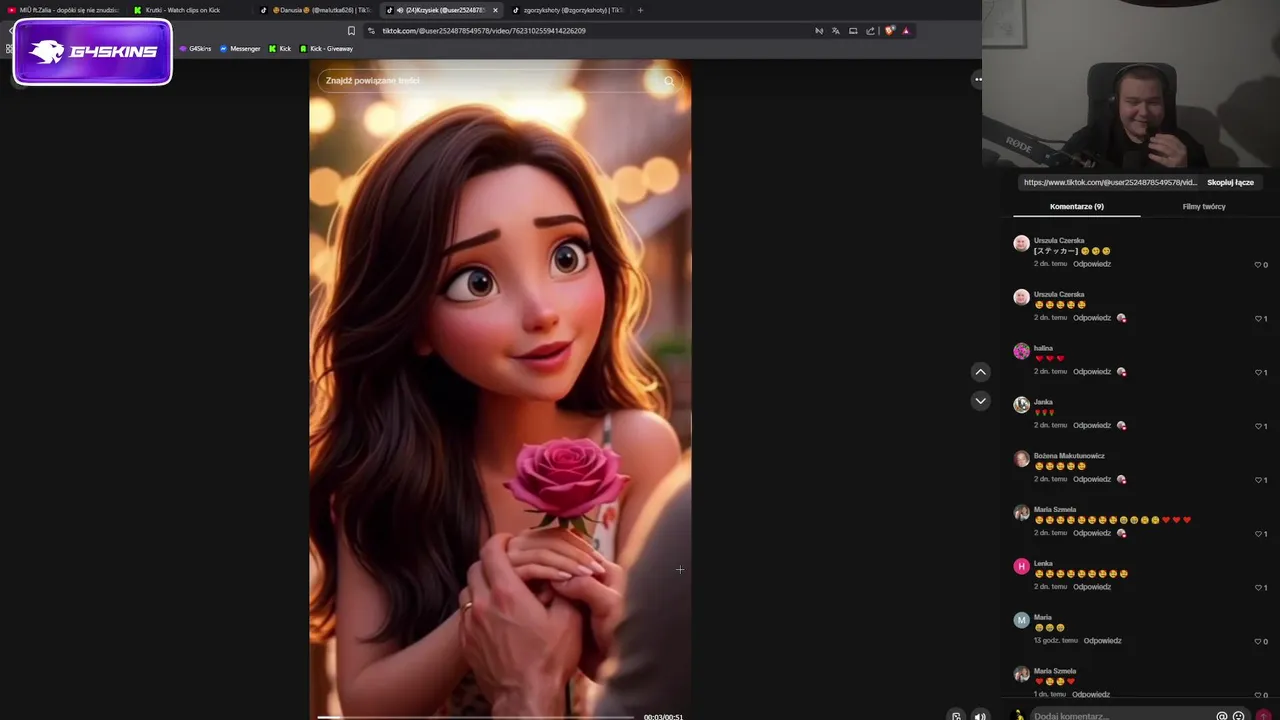This screenshot has width=1280, height=720.
Task: Click username Lenka
Action: (x=1044, y=564)
